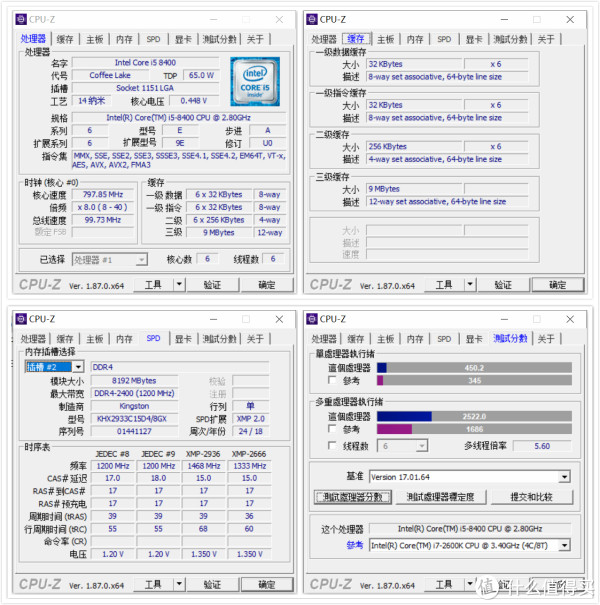Open 内存 tab in the cache window
This screenshot has width=600, height=605.
pyautogui.click(x=415, y=39)
